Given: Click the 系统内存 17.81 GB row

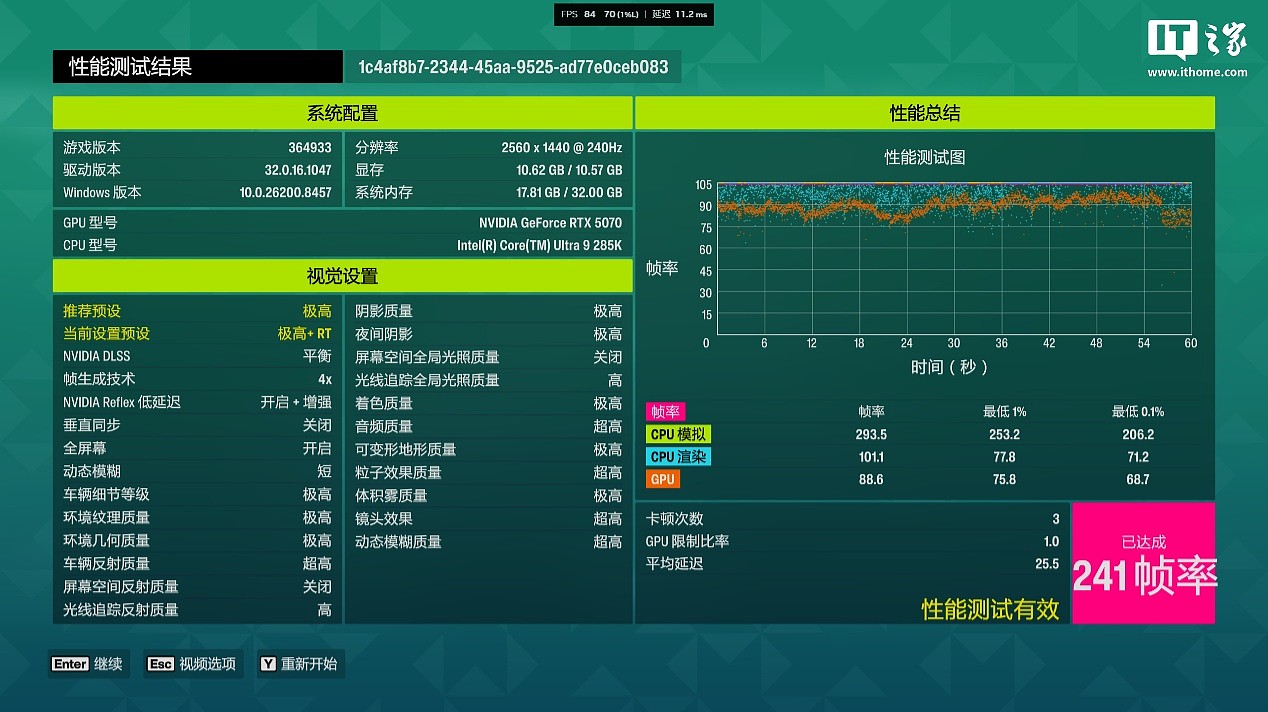Looking at the screenshot, I should pos(488,193).
